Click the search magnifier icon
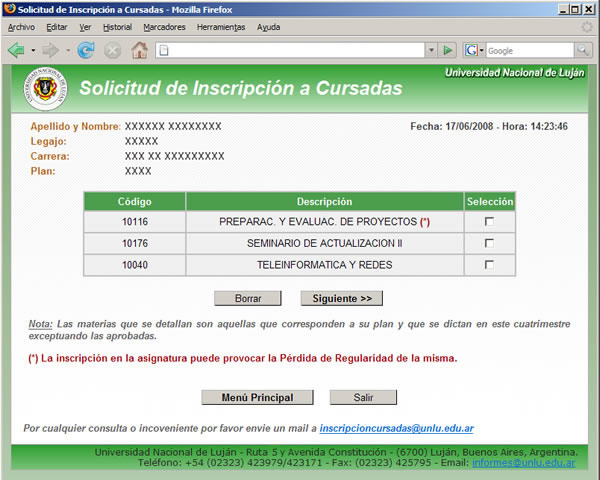600x480 pixels. (582, 50)
